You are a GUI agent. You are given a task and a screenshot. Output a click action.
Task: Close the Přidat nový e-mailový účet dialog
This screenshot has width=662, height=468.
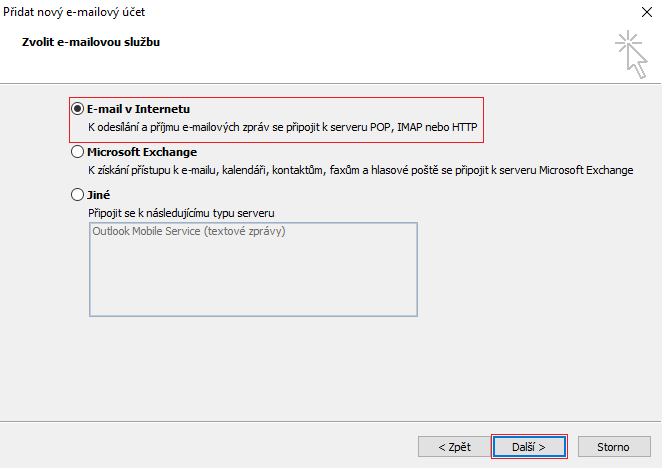pyautogui.click(x=639, y=14)
